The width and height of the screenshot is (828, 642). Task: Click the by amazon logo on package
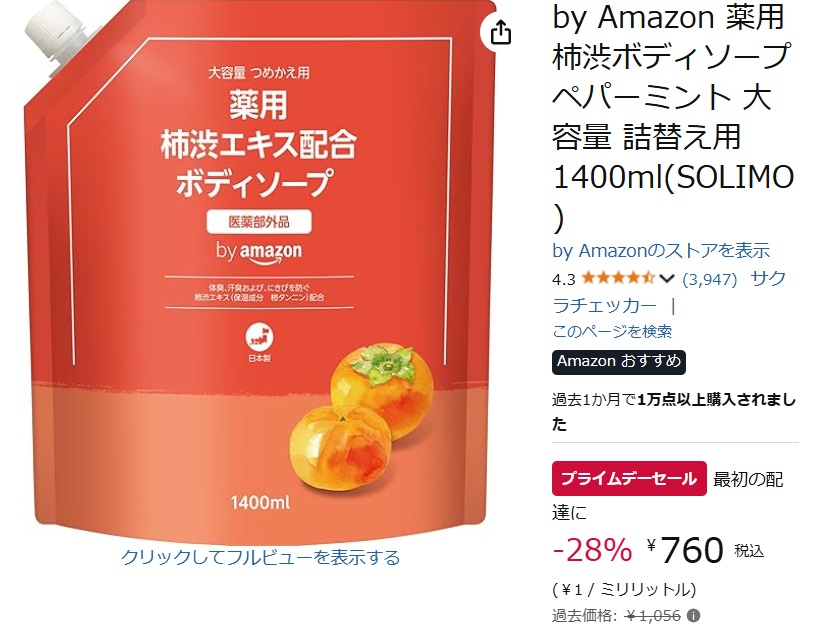(259, 253)
